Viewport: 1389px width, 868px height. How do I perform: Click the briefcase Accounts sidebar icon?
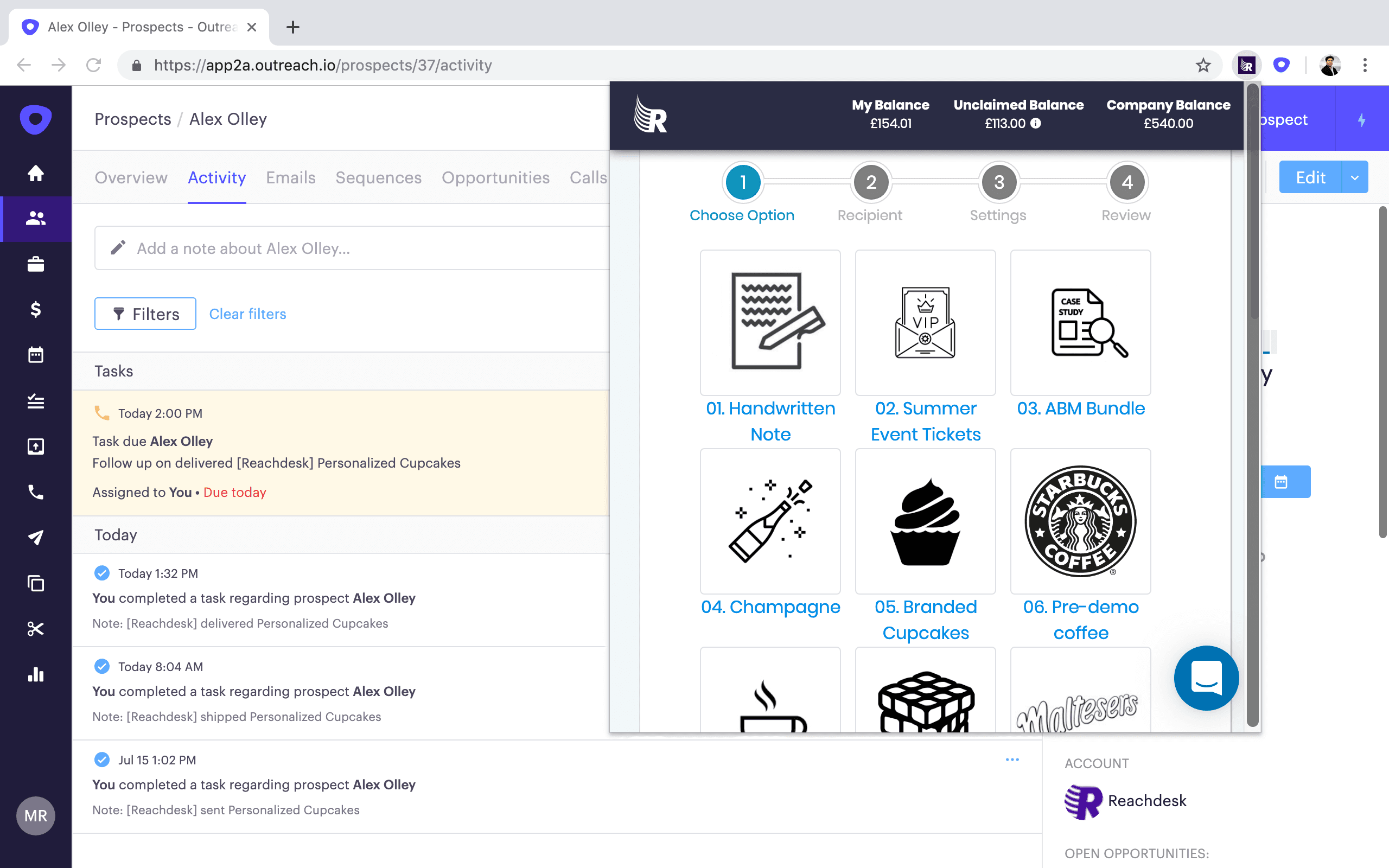36,264
